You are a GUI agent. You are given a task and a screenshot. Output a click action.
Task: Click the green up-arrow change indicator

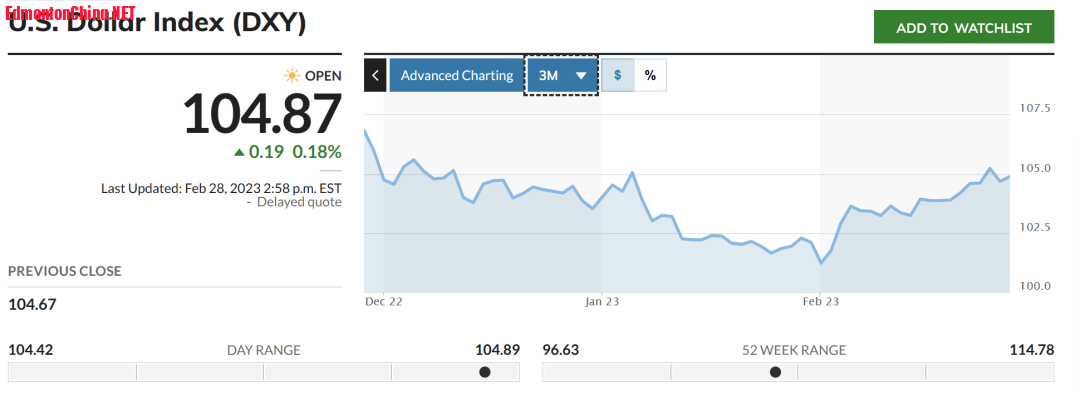(x=239, y=152)
